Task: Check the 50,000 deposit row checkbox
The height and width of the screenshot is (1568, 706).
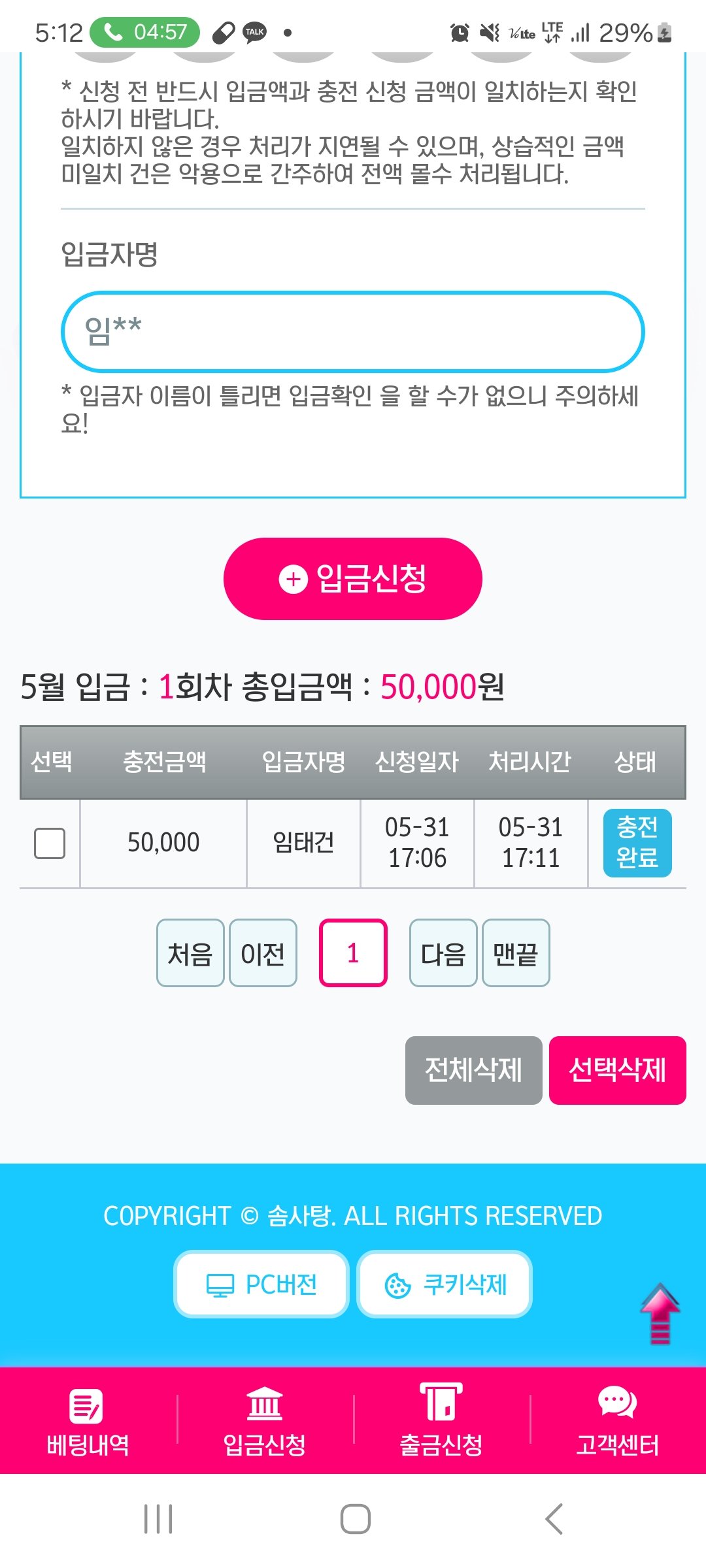Action: [x=50, y=843]
